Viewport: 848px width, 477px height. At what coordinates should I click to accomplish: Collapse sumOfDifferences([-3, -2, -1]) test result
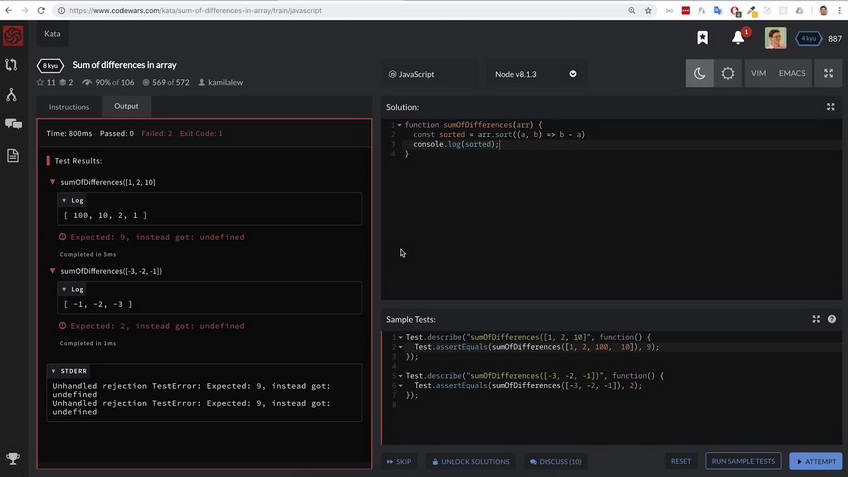pyautogui.click(x=52, y=270)
